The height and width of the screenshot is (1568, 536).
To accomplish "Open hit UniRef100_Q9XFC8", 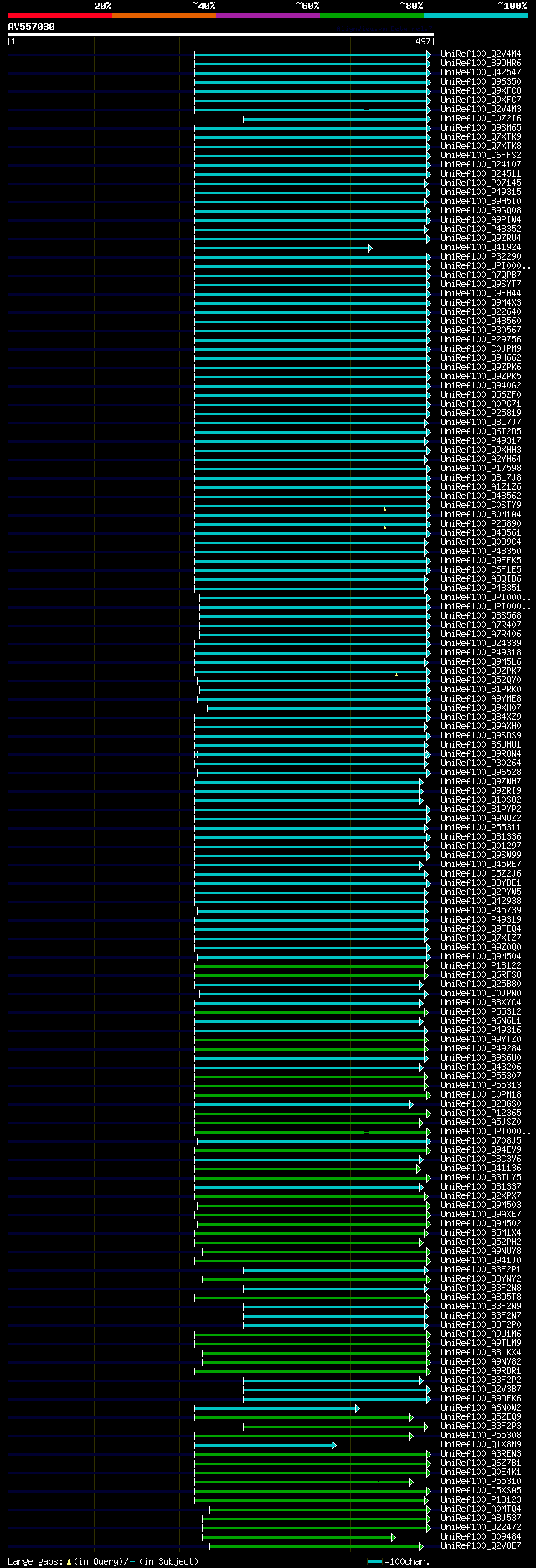I will (x=481, y=90).
